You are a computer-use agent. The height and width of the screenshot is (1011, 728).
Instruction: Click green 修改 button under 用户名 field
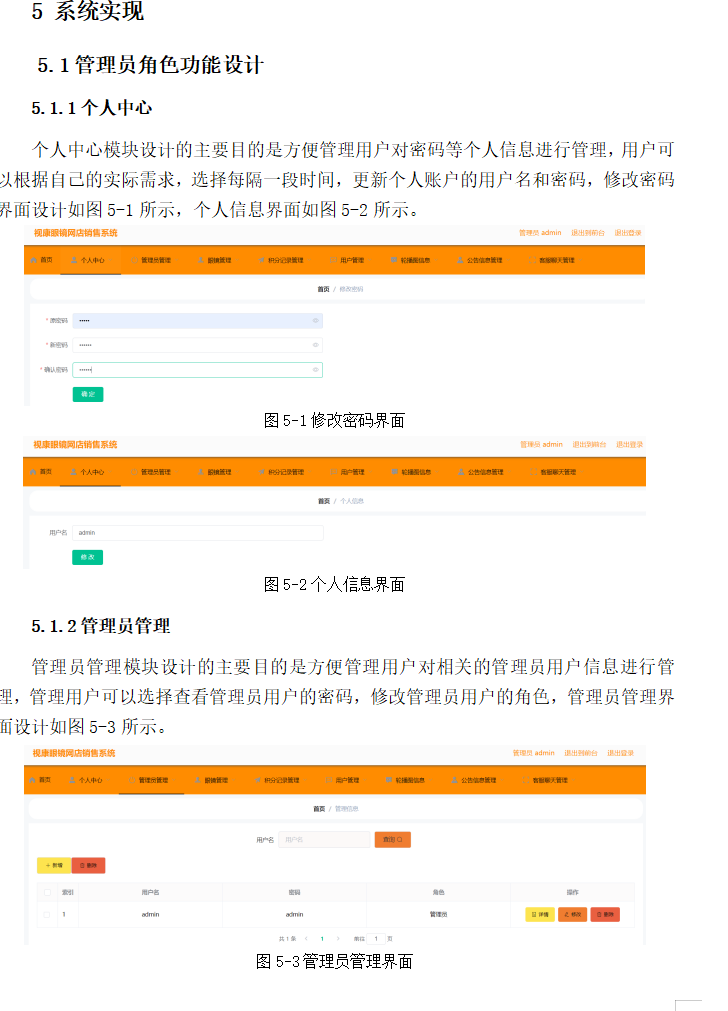click(x=88, y=557)
